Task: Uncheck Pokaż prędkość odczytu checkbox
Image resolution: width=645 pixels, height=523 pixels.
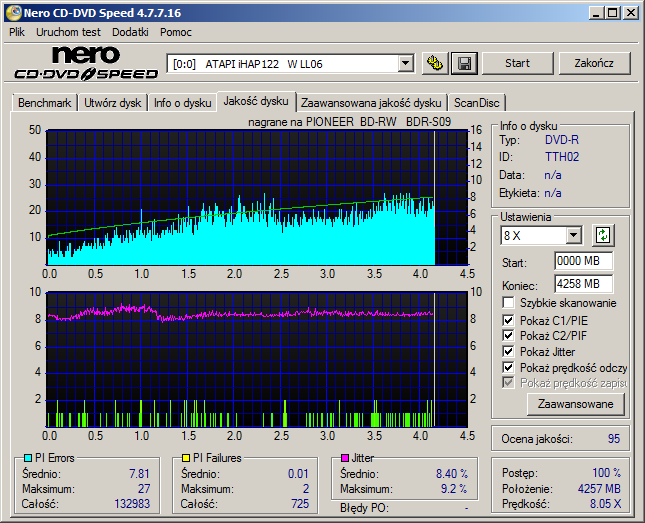Action: click(x=508, y=367)
